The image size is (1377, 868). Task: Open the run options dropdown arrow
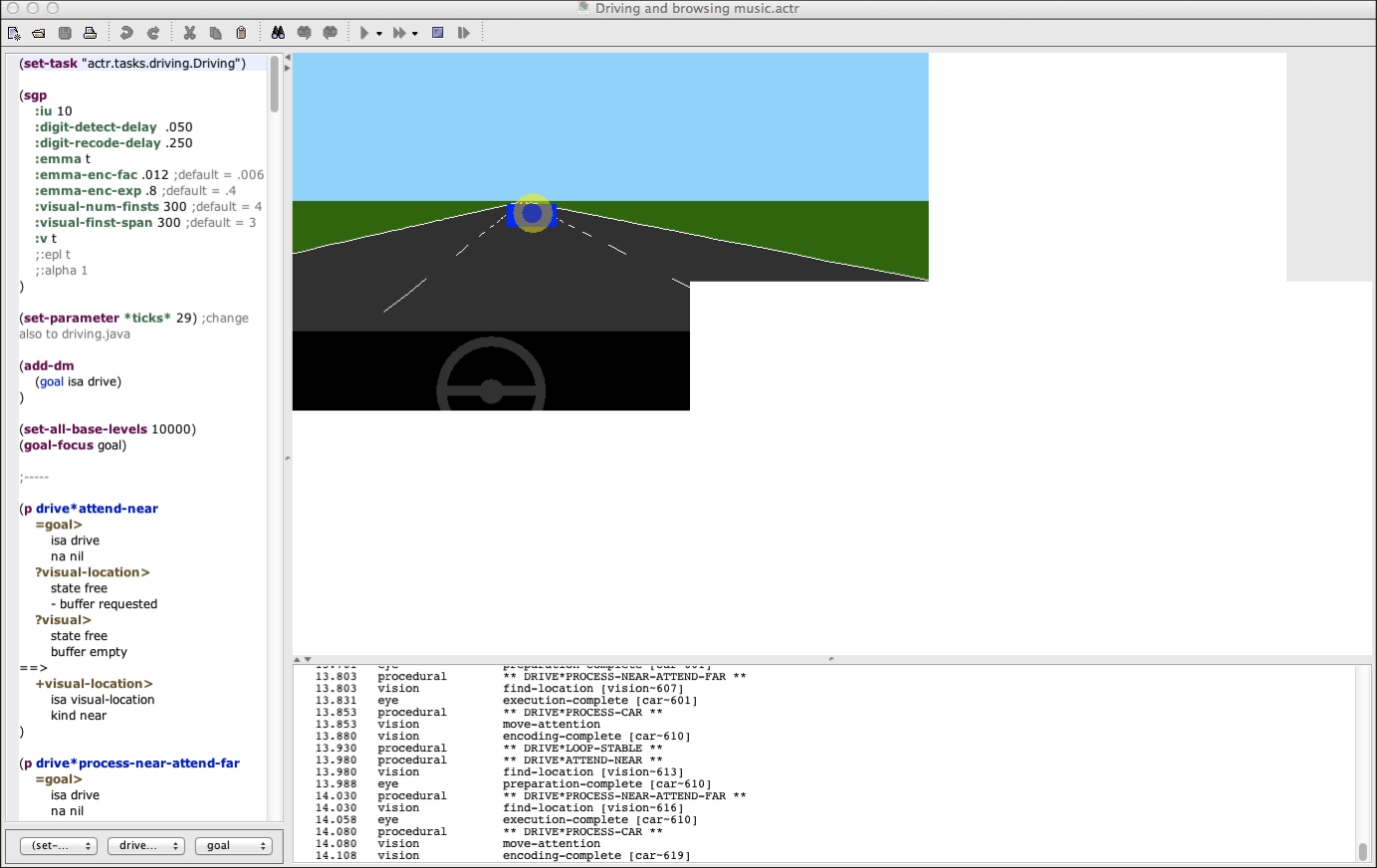[x=379, y=34]
